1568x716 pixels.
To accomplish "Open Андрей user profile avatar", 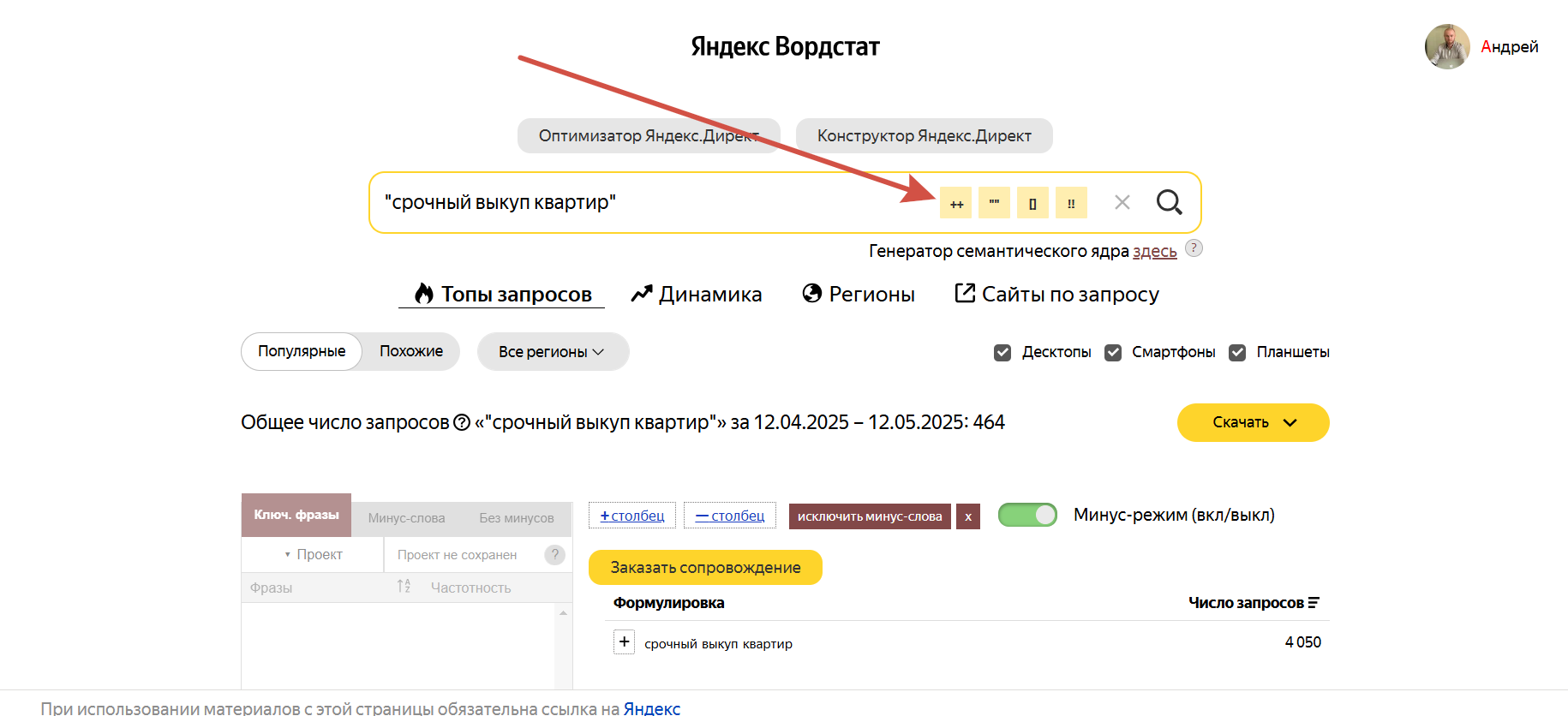I will [x=1447, y=46].
